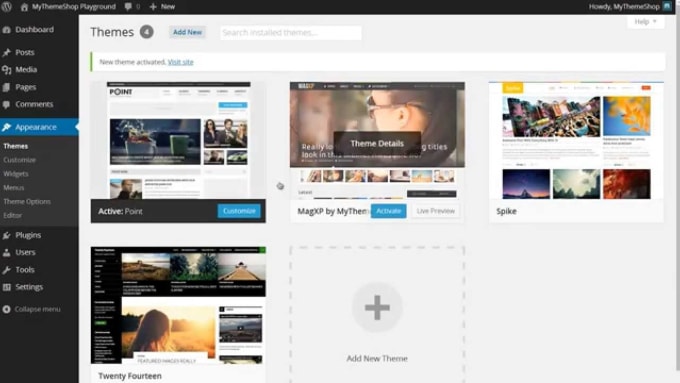The width and height of the screenshot is (680, 383).
Task: Click the Active: Point label
Action: 120,211
